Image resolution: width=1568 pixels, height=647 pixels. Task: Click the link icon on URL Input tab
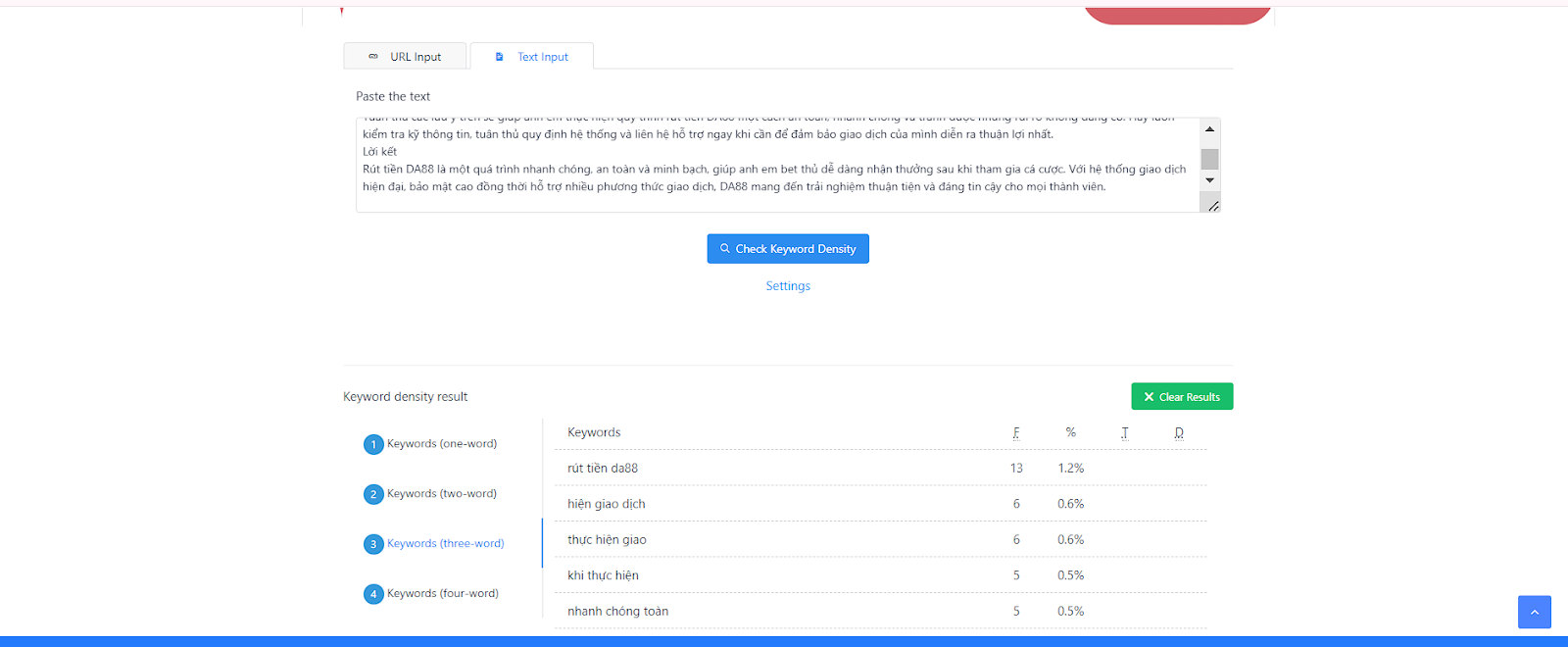tap(373, 57)
